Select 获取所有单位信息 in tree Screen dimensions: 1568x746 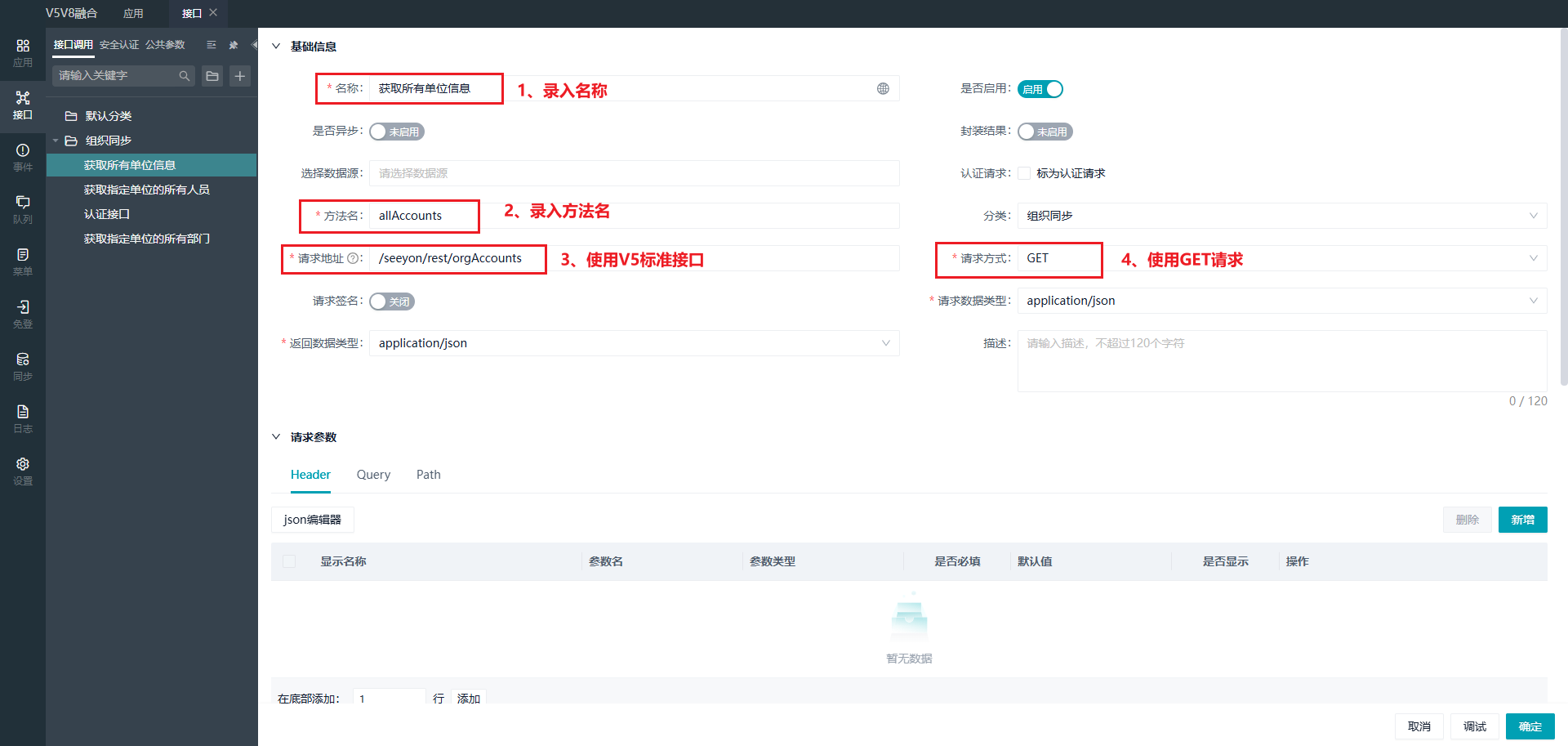[x=130, y=165]
